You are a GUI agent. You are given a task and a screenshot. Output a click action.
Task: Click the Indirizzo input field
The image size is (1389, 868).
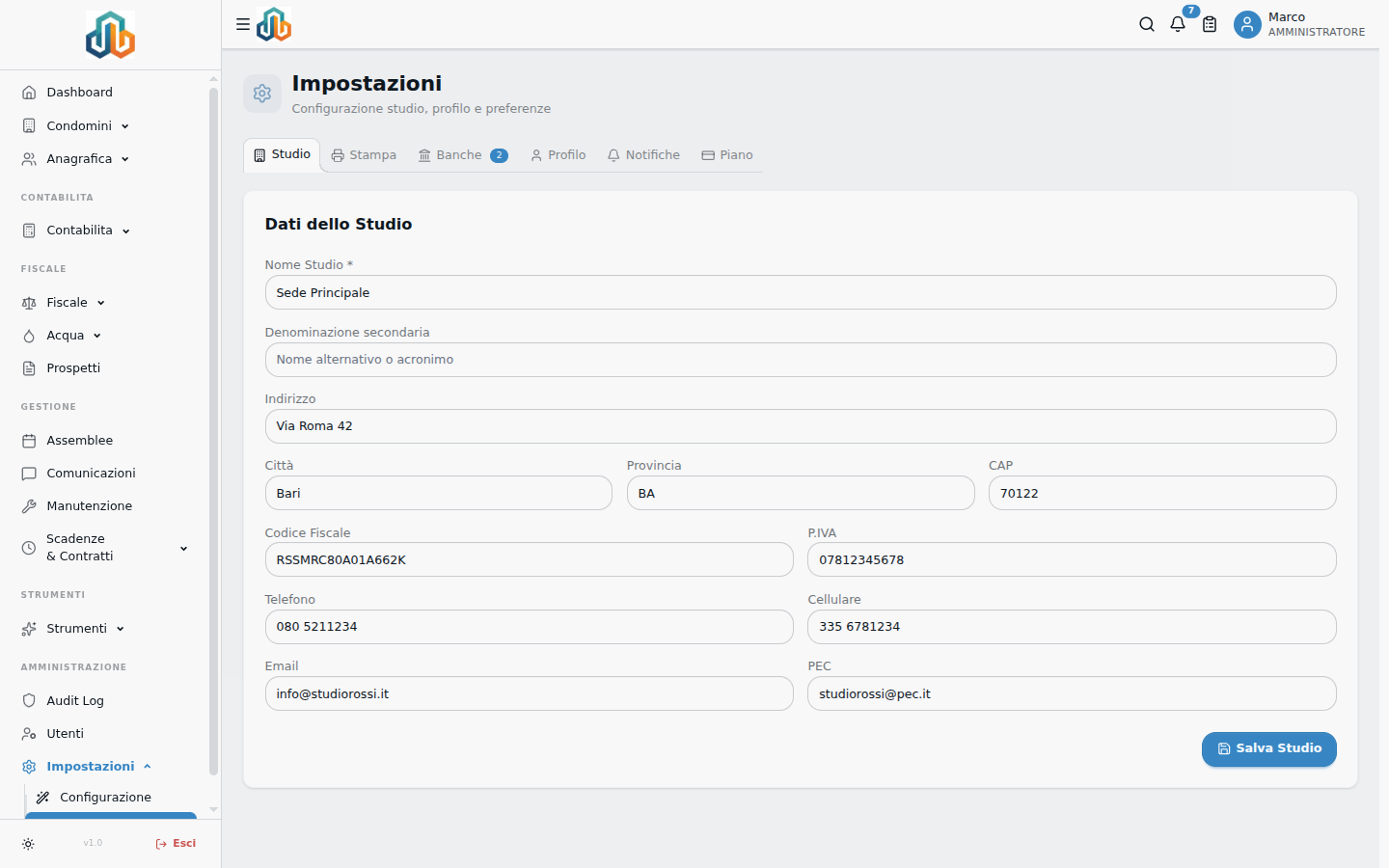click(x=801, y=426)
